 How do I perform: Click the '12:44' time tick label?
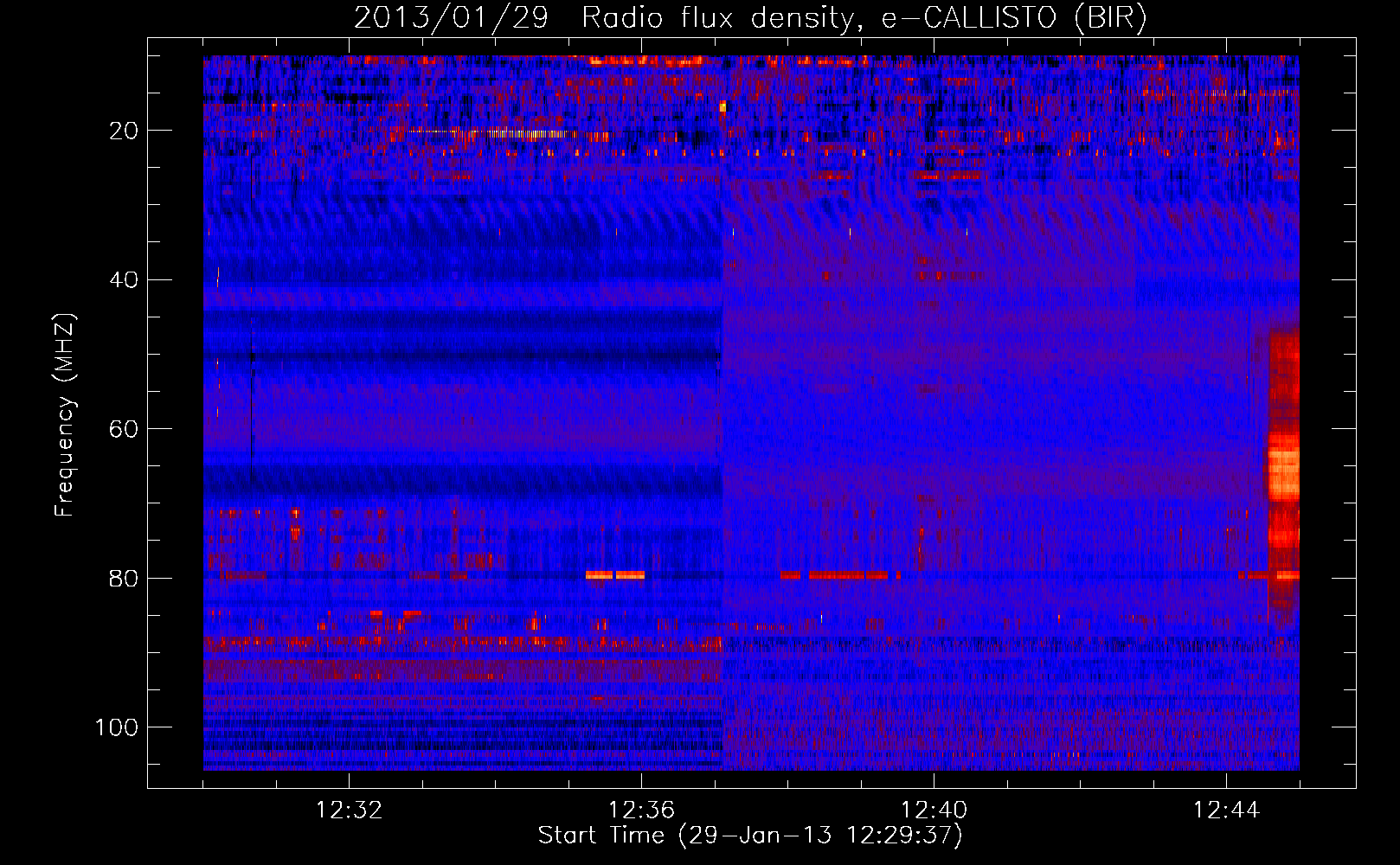tap(1226, 811)
